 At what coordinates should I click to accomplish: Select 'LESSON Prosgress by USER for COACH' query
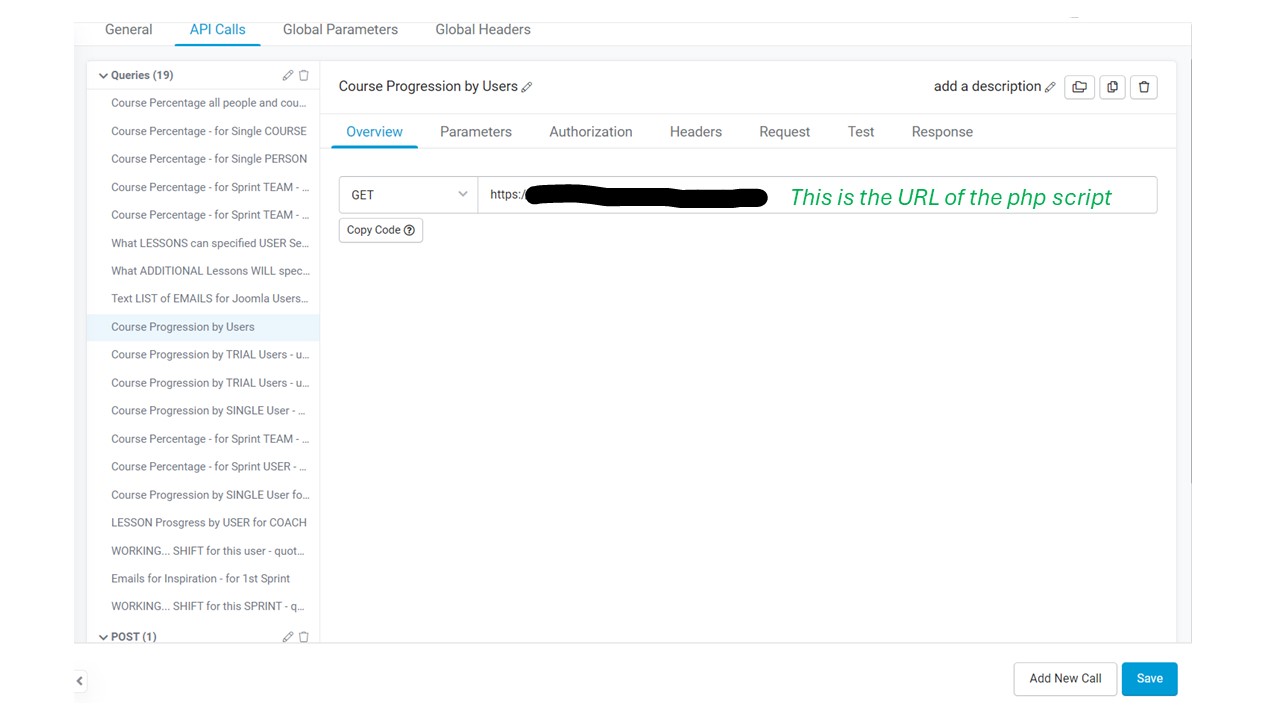coord(209,523)
